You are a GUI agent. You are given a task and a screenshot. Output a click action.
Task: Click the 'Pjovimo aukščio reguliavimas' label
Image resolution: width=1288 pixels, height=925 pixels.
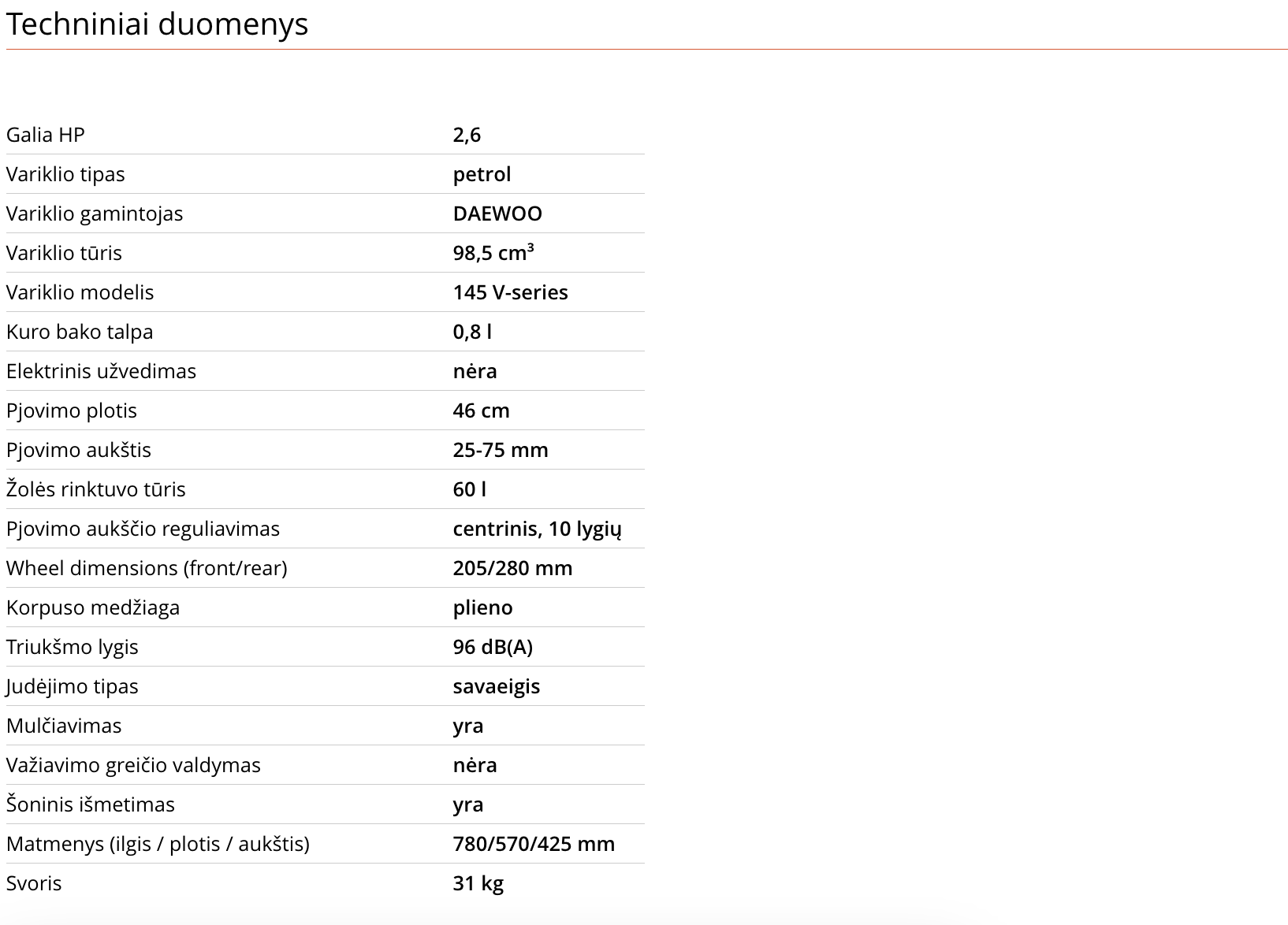tap(143, 529)
